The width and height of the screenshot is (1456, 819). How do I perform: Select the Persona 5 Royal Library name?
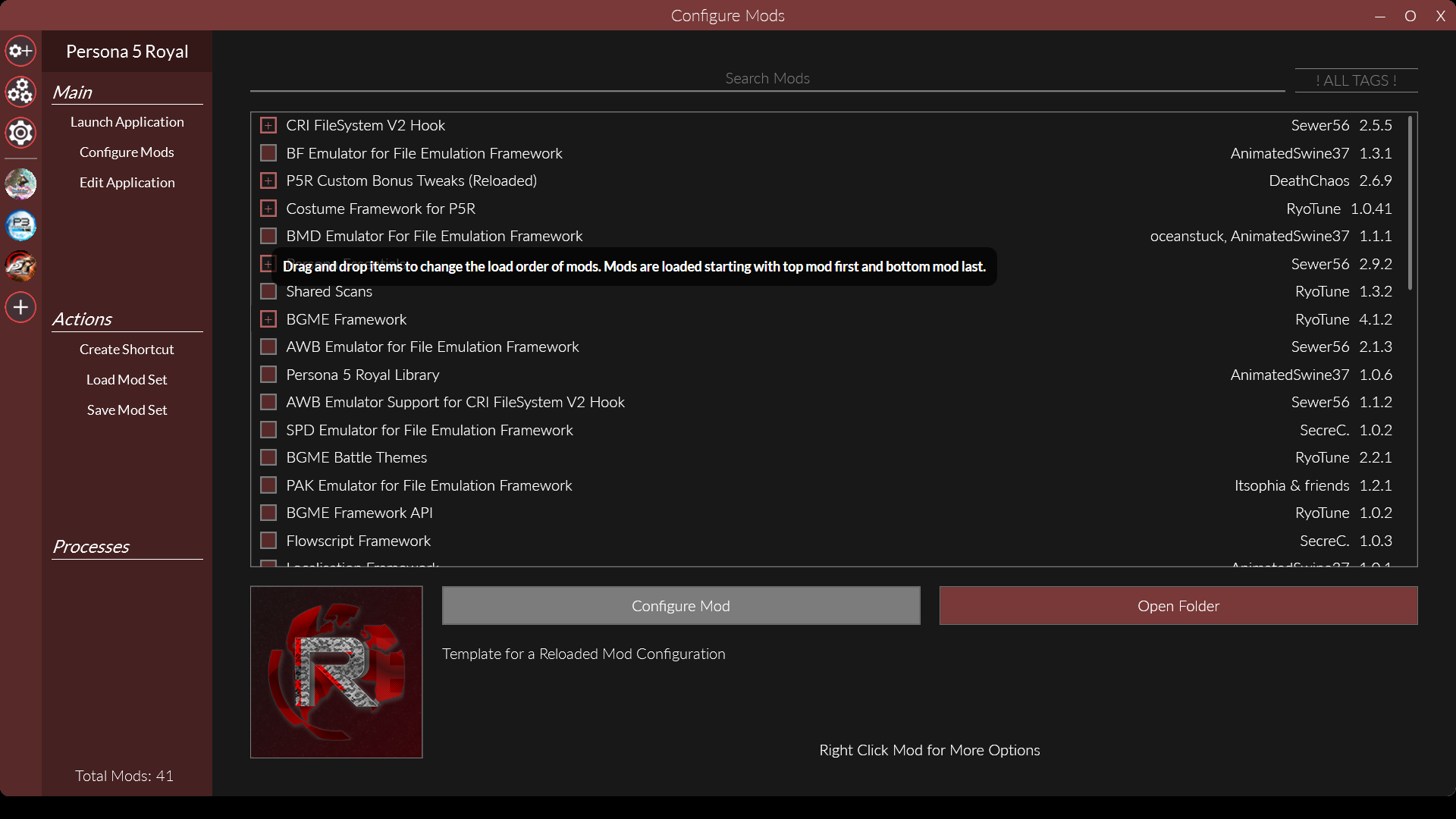pyautogui.click(x=362, y=375)
